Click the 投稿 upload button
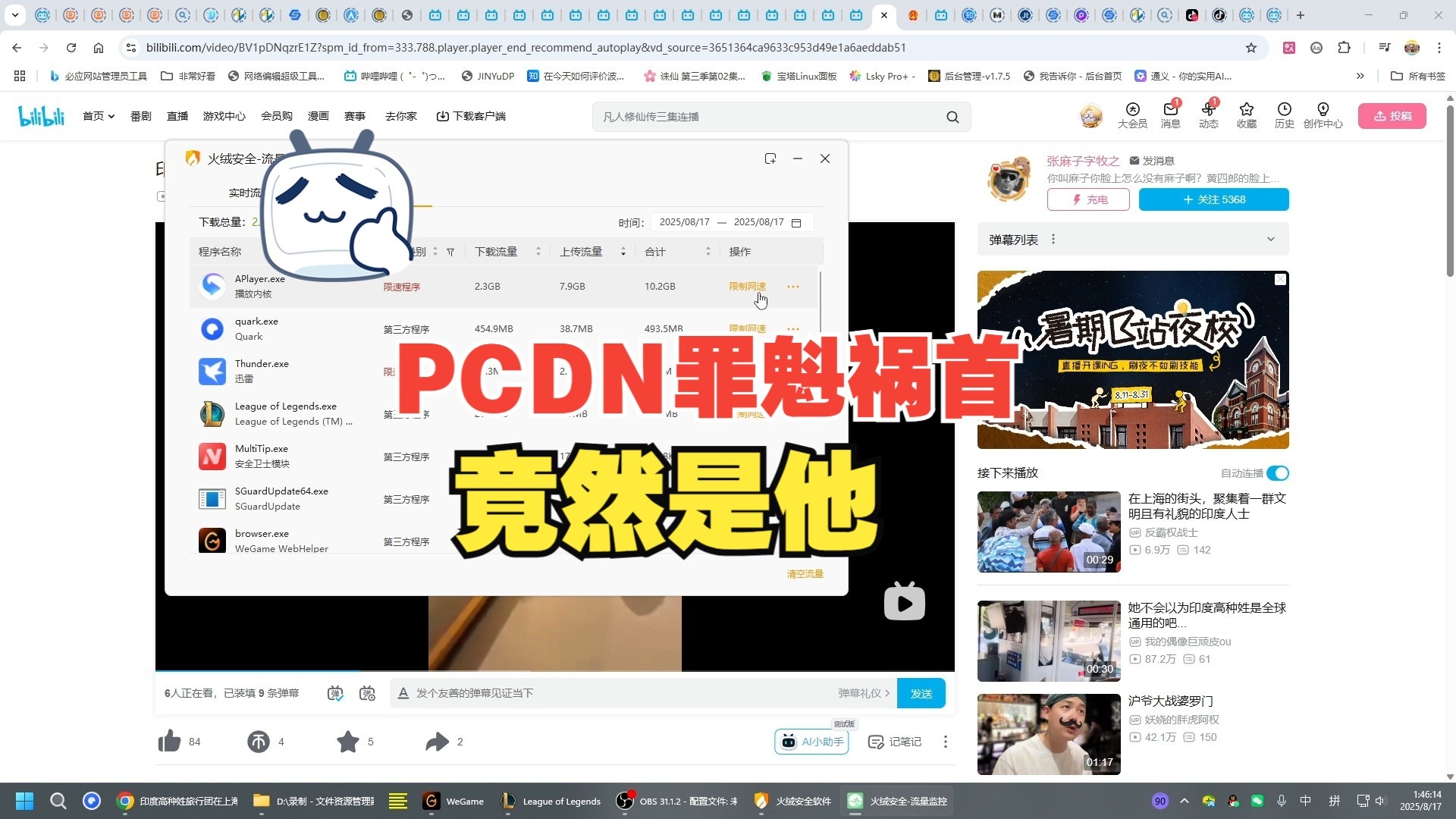1456x819 pixels. pyautogui.click(x=1392, y=116)
